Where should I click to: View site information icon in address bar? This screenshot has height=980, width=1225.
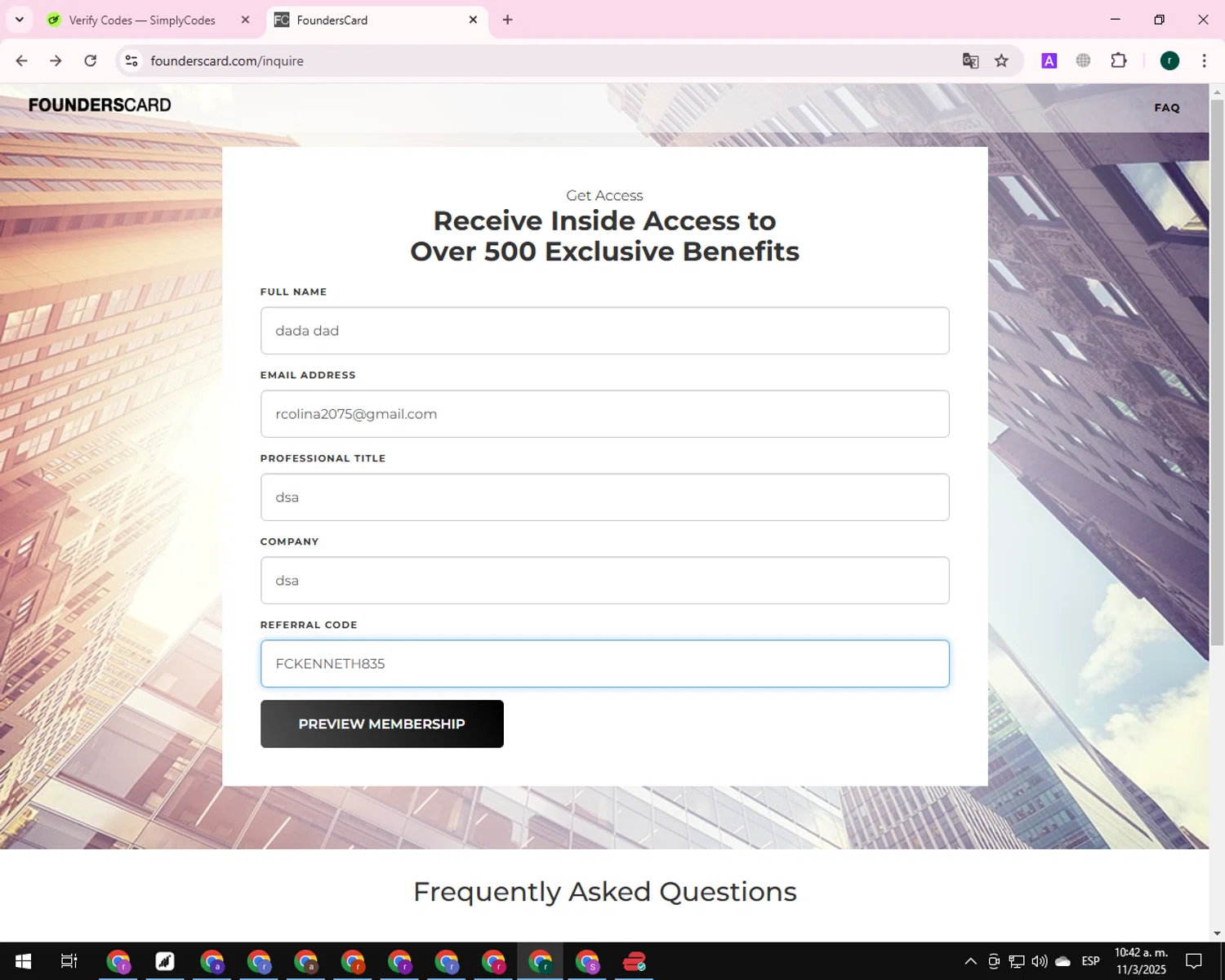tap(131, 60)
